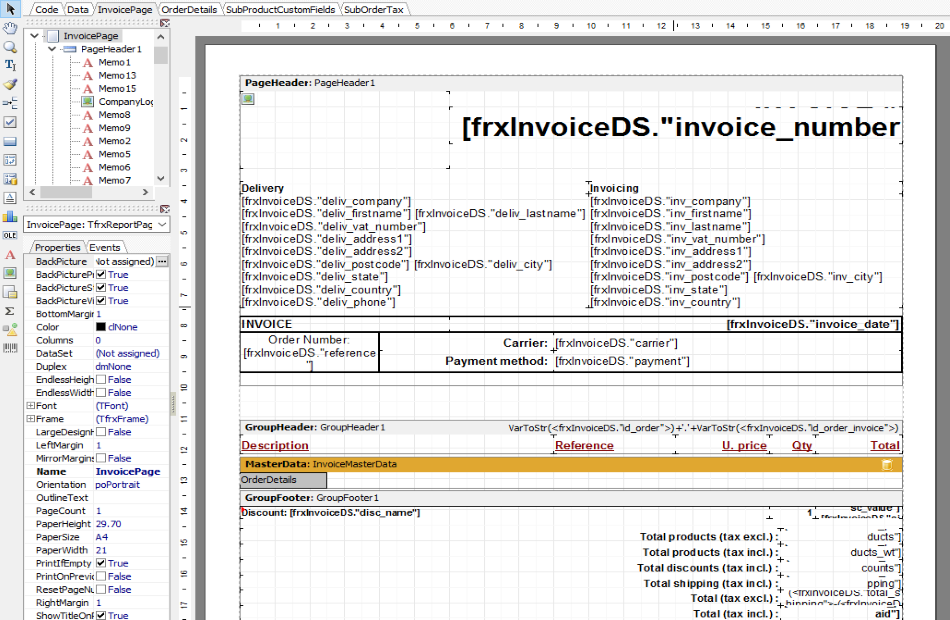Select the Hand tool in left toolbar
Viewport: 950px width, 620px height.
tap(10, 28)
